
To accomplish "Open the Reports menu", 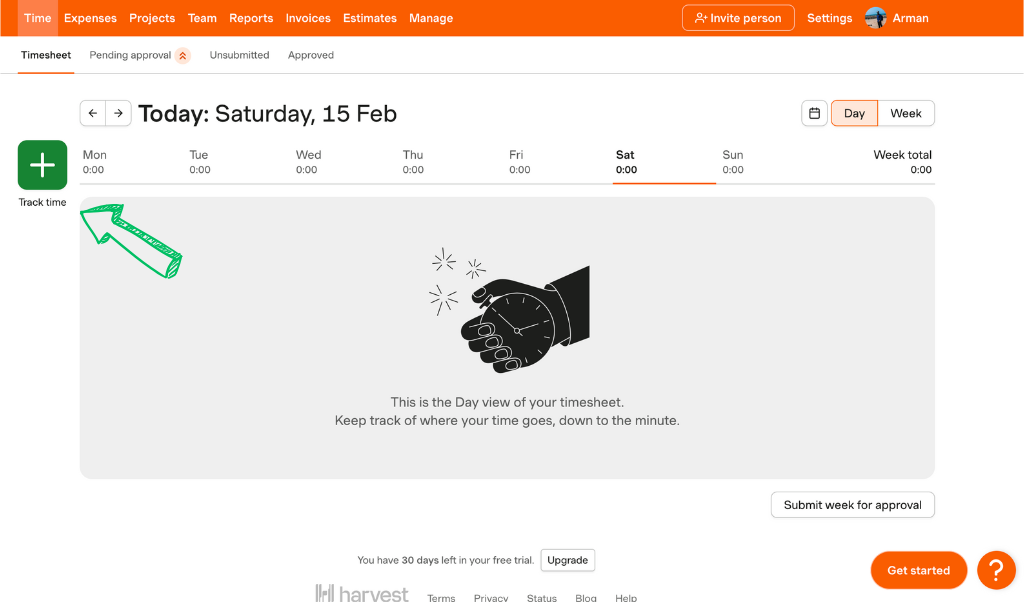I will click(x=251, y=18).
